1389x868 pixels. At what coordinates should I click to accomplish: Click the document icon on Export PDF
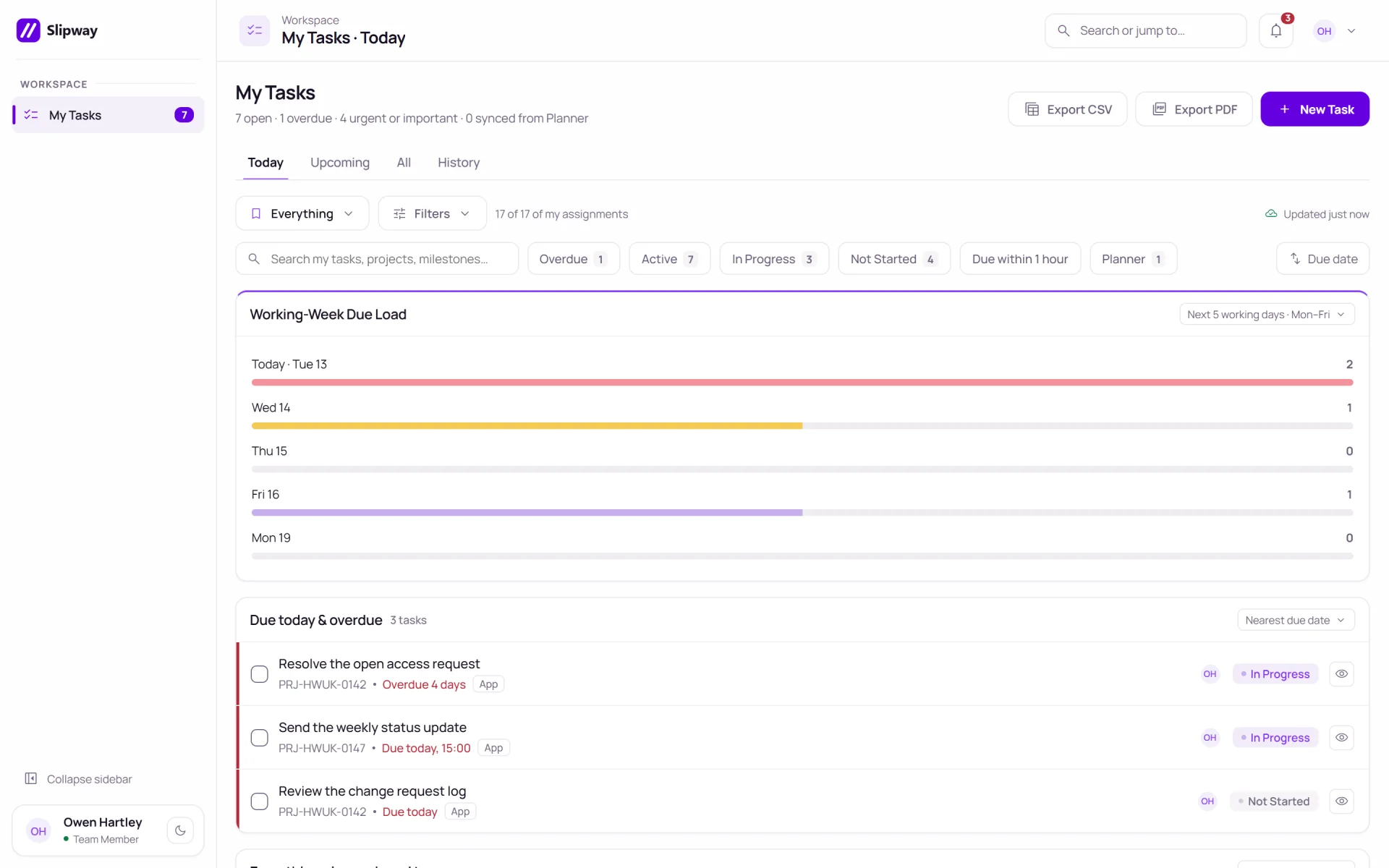[1160, 109]
